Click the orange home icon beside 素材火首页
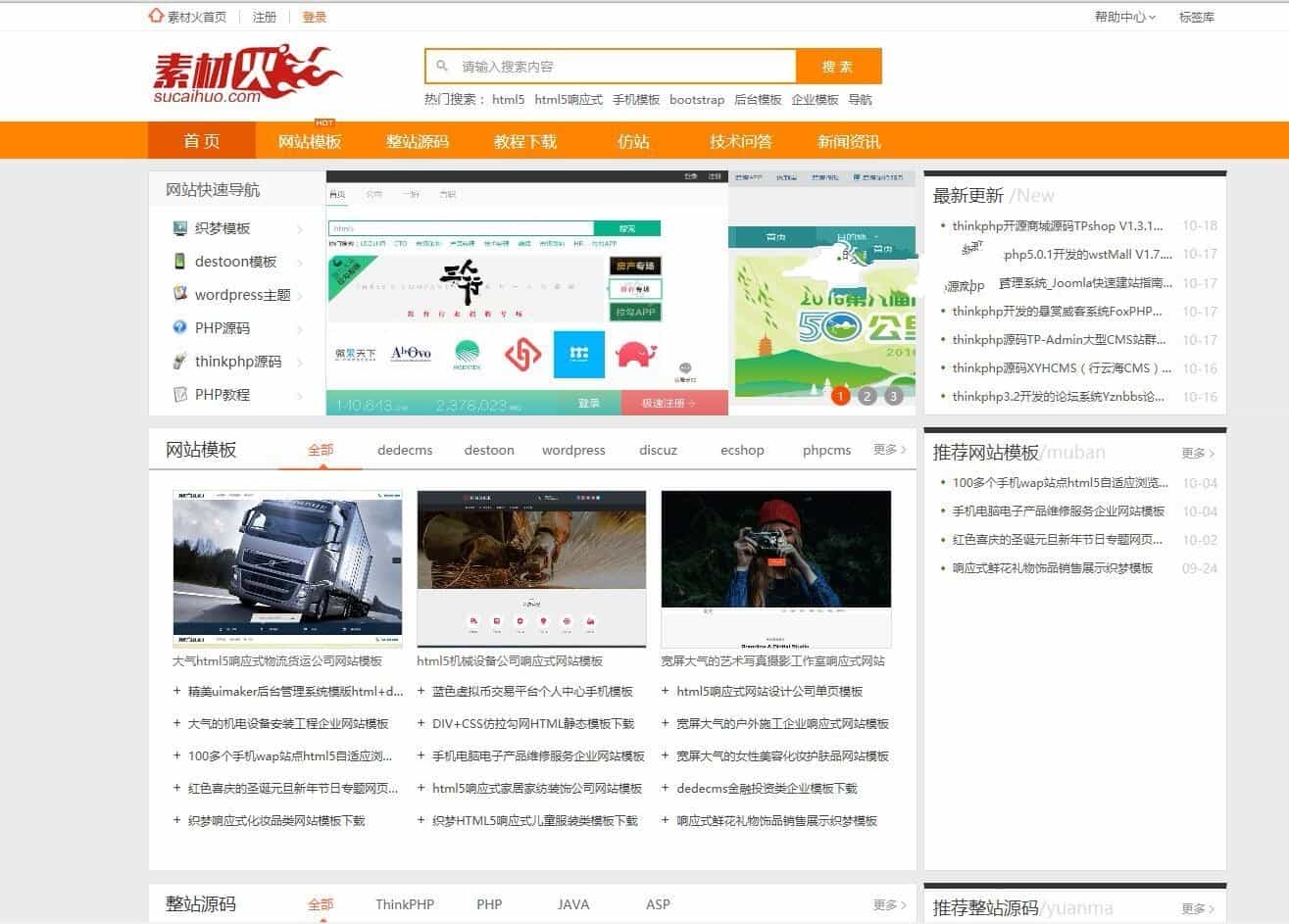The width and height of the screenshot is (1289, 924). click(x=155, y=16)
